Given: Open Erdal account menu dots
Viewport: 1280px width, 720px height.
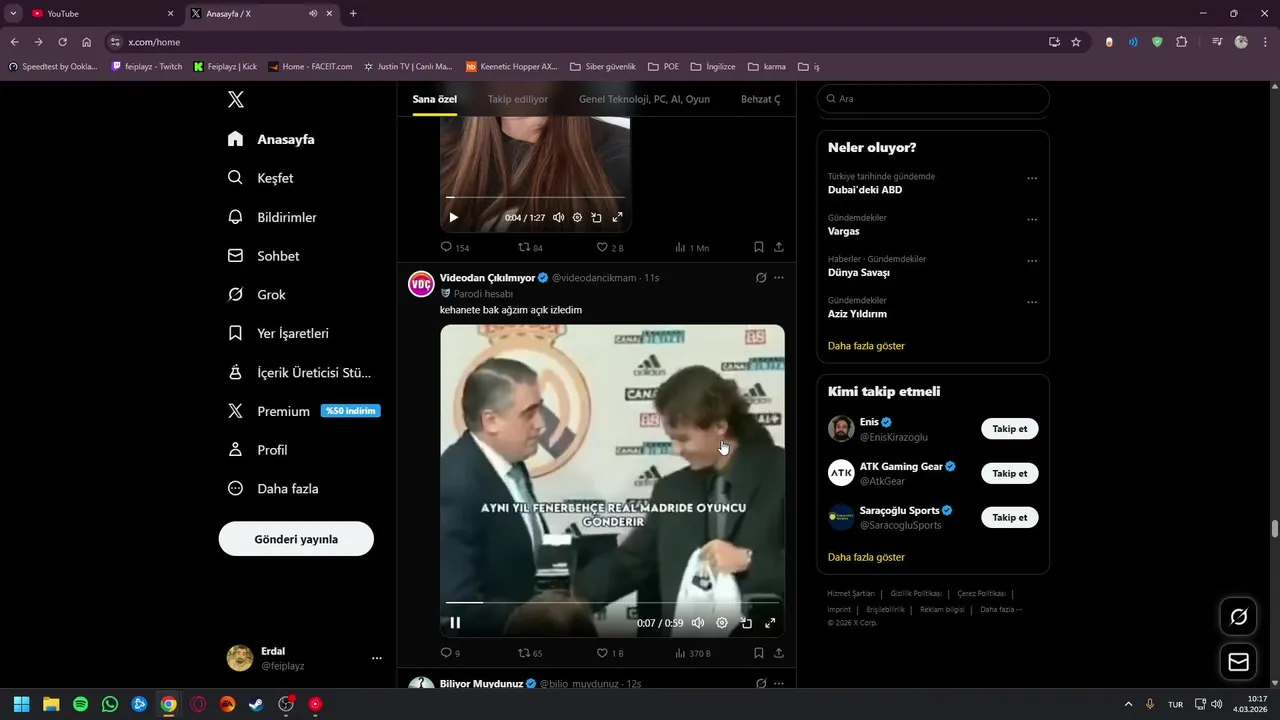Looking at the screenshot, I should (377, 658).
